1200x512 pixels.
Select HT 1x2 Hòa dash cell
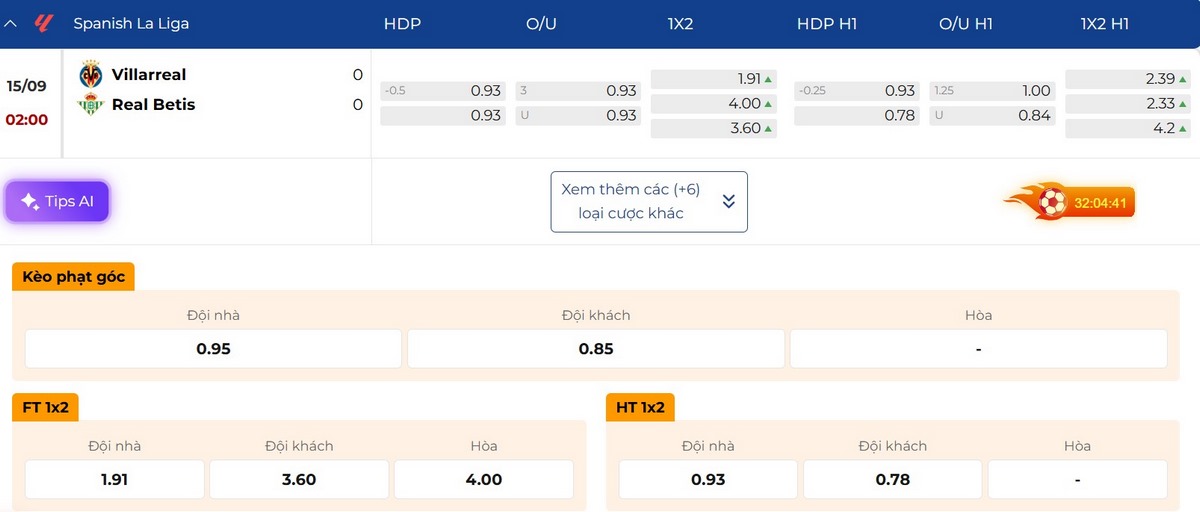coord(1078,479)
